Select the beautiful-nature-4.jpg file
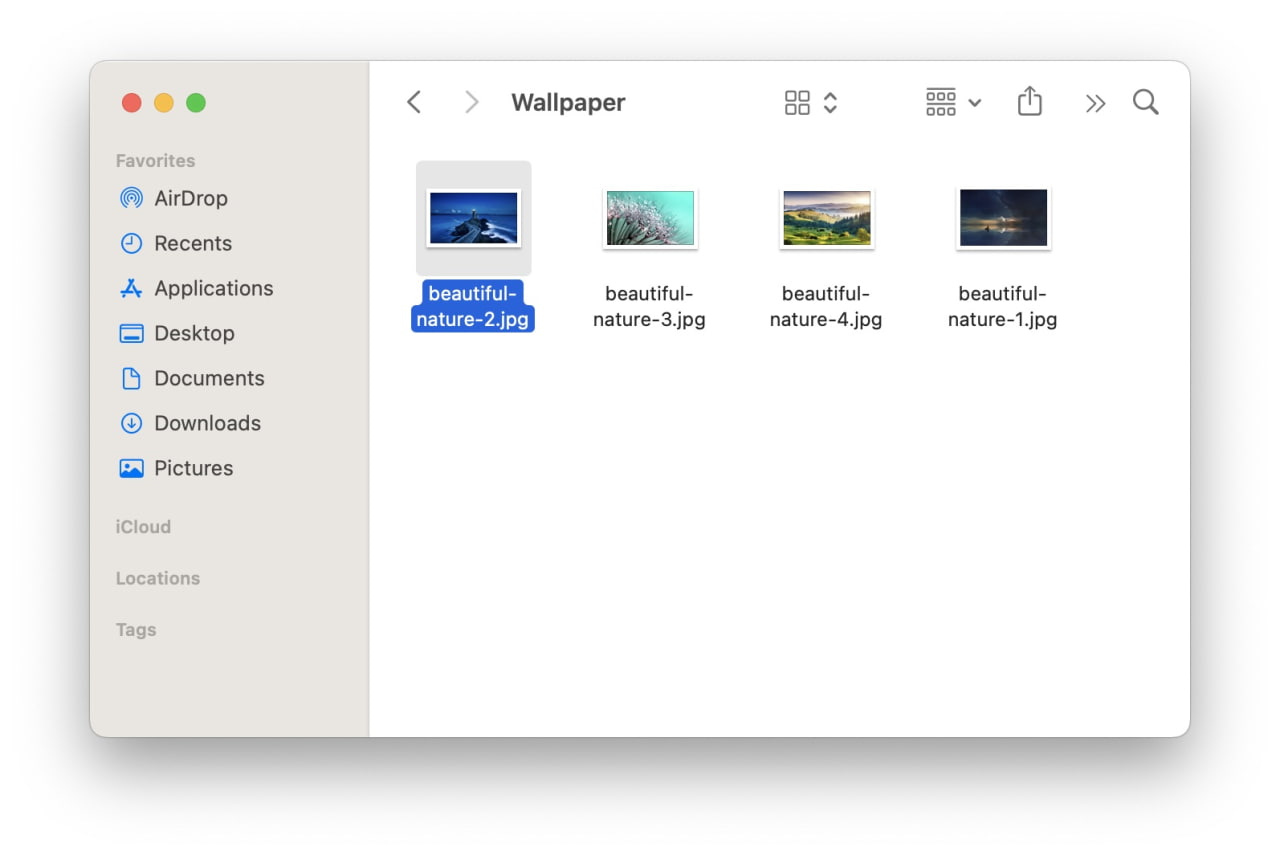 pos(827,218)
